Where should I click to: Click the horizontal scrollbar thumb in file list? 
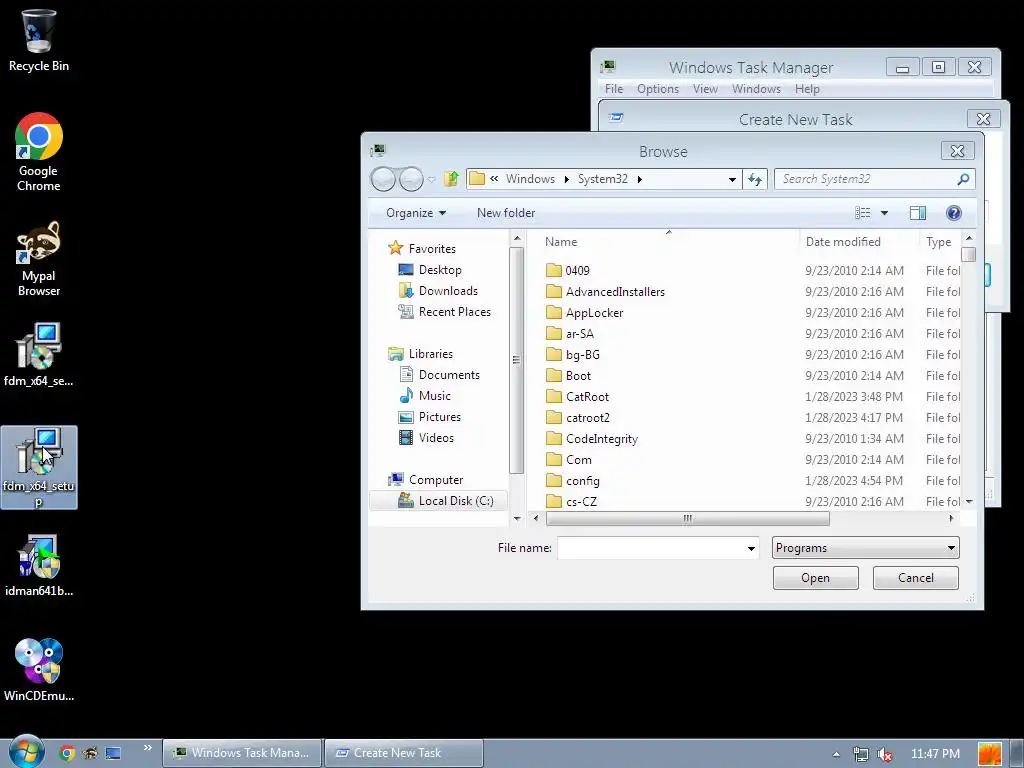(x=688, y=519)
